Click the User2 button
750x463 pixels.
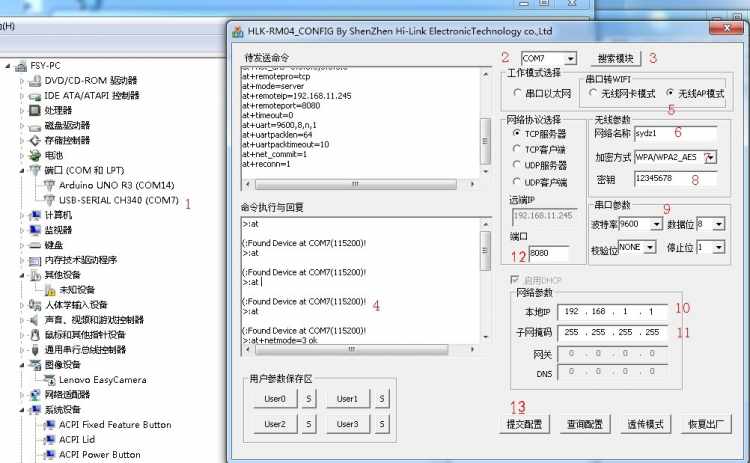275,424
